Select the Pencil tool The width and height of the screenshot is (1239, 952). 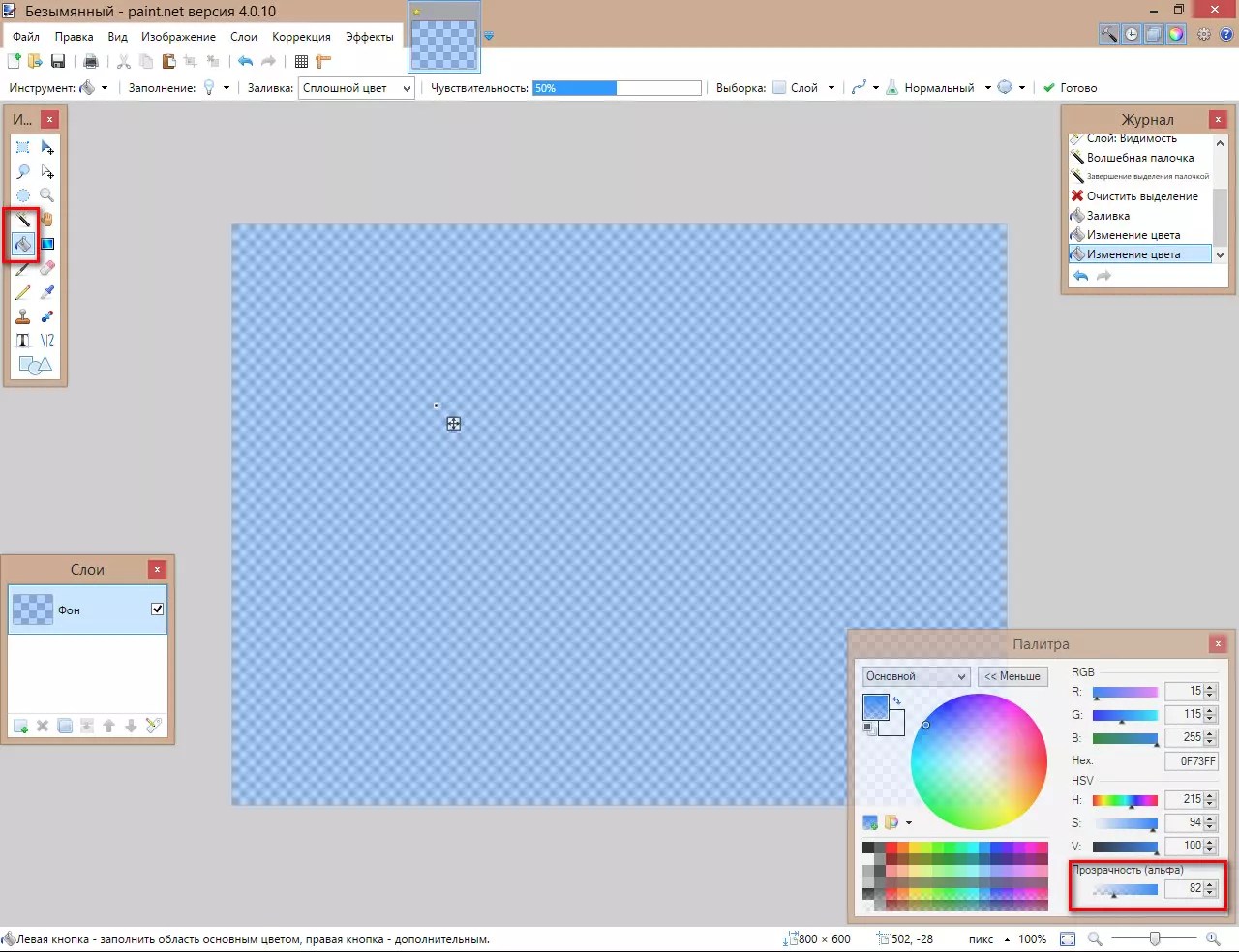coord(23,292)
